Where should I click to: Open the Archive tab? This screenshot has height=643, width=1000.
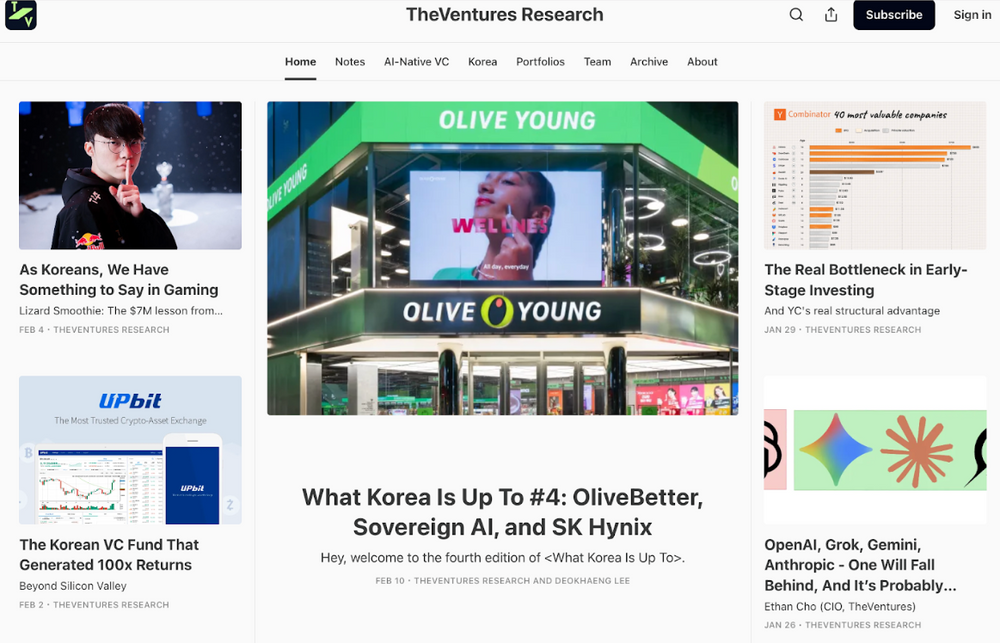pyautogui.click(x=649, y=62)
